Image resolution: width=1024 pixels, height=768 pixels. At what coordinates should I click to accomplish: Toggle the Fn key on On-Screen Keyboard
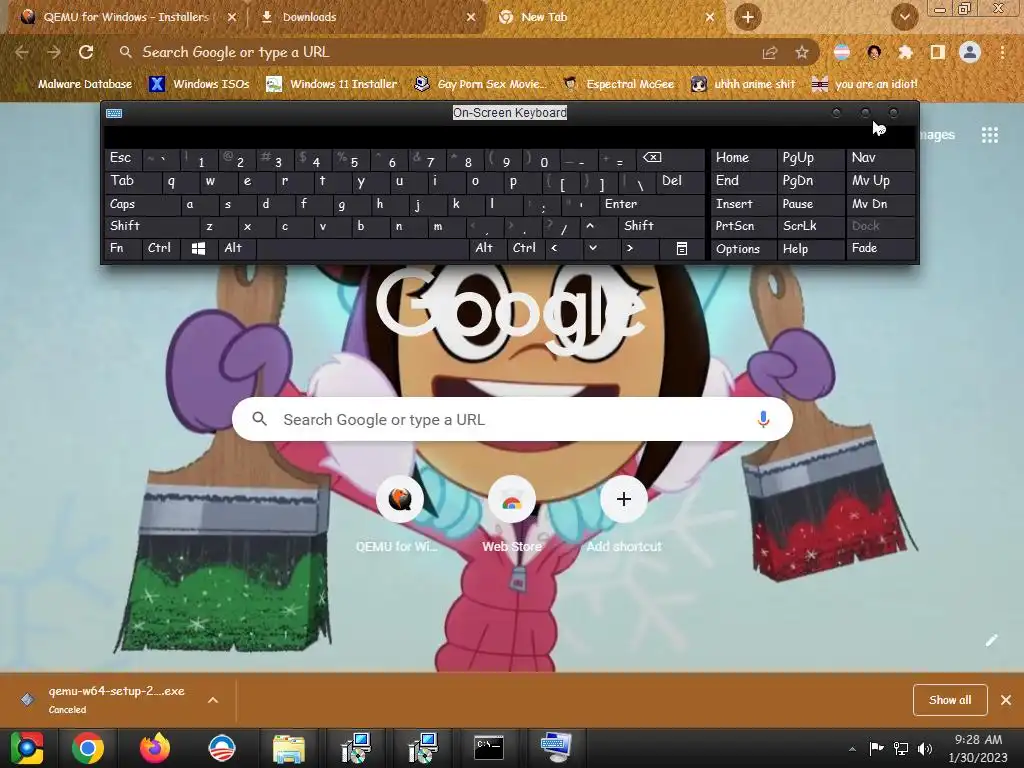[123, 248]
